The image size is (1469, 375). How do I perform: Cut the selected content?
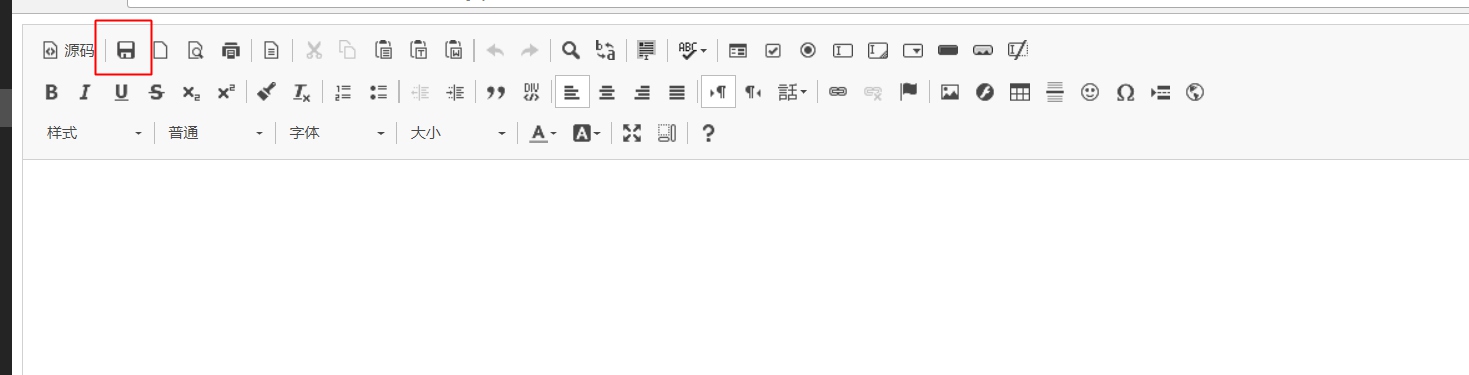tap(313, 50)
